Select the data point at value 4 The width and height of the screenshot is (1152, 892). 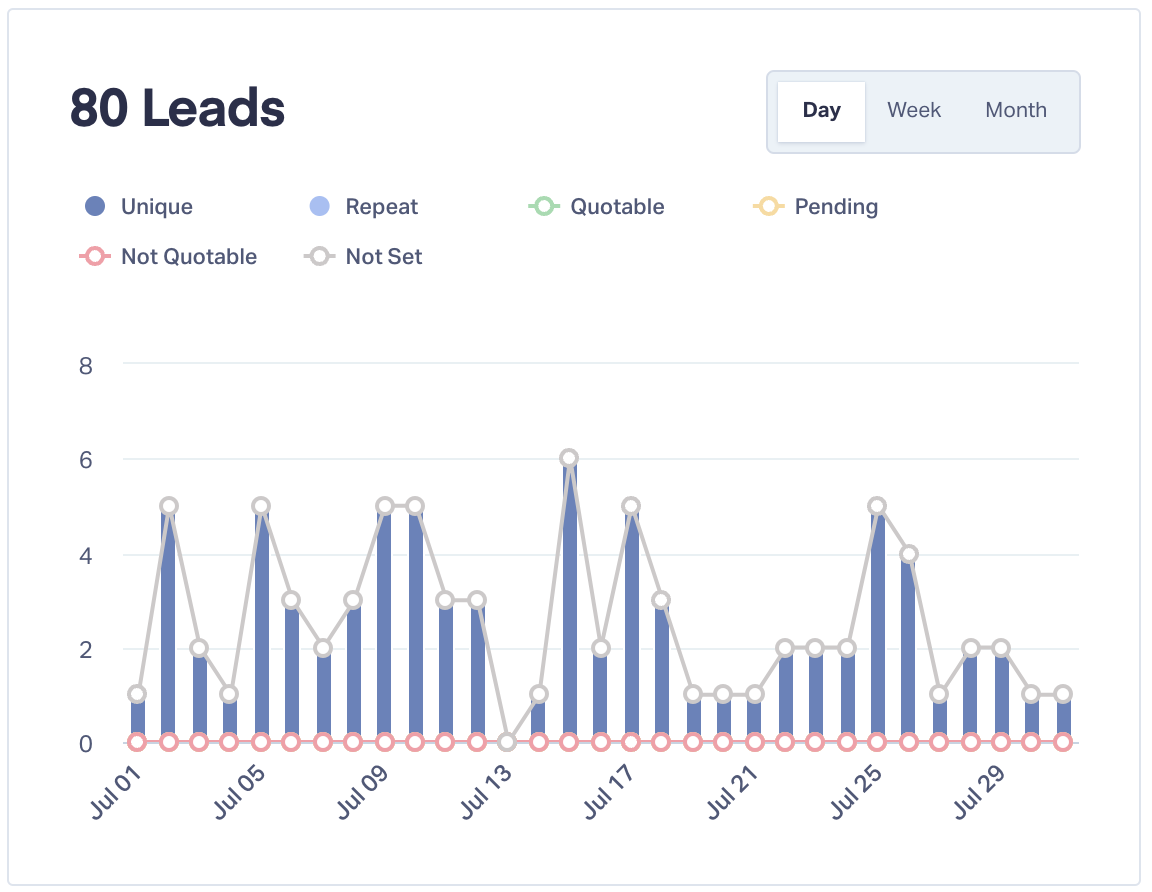909,554
